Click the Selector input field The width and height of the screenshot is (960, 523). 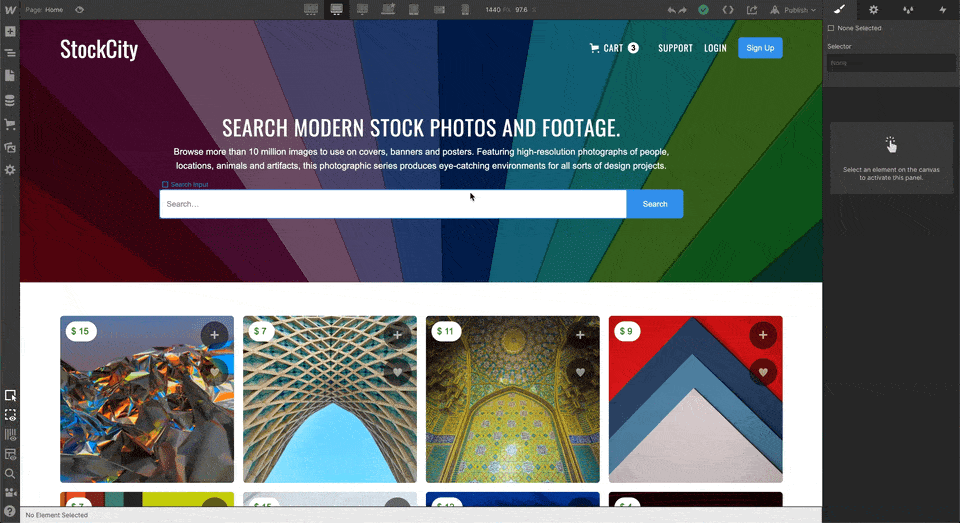tap(891, 62)
